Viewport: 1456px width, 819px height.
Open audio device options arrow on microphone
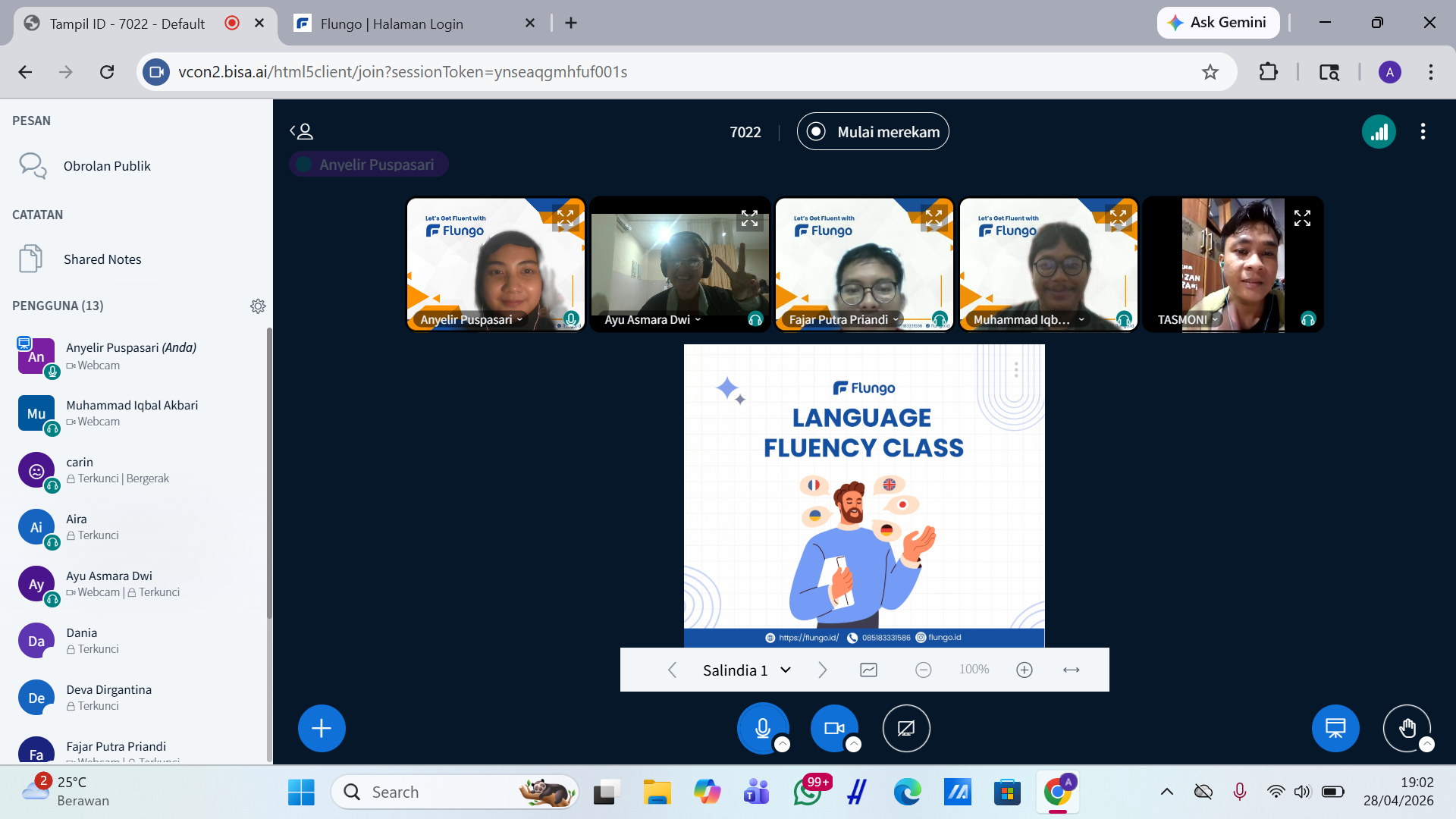click(782, 745)
